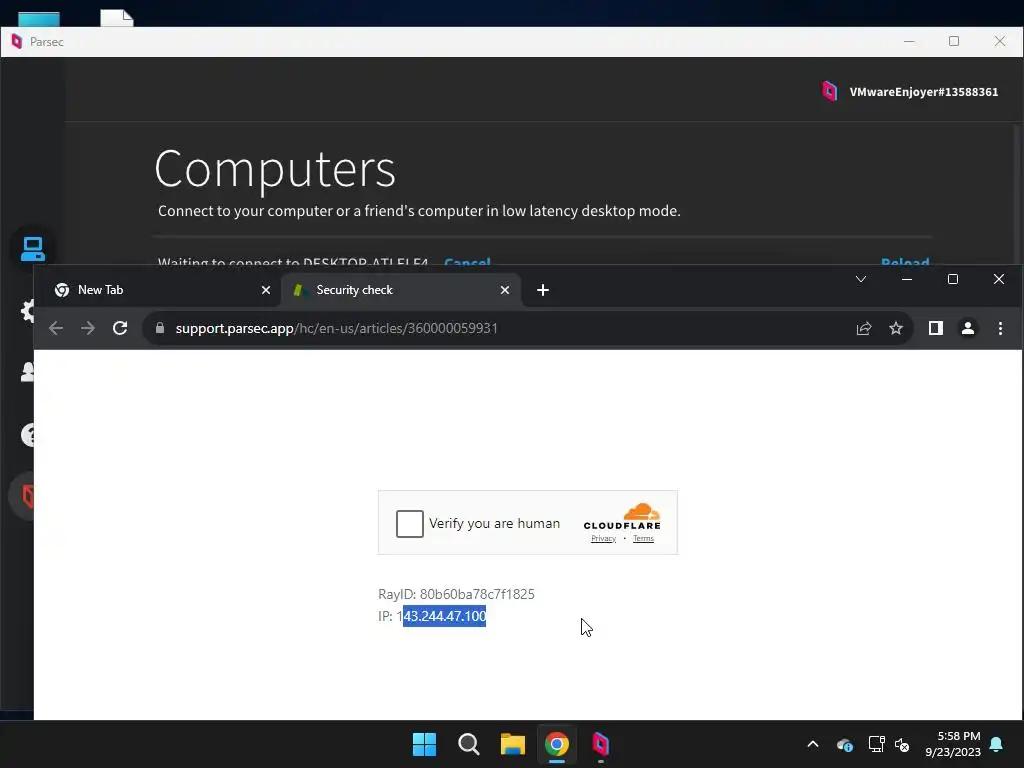Reload the Parsec computers list
The width and height of the screenshot is (1024, 768).
(x=905, y=261)
